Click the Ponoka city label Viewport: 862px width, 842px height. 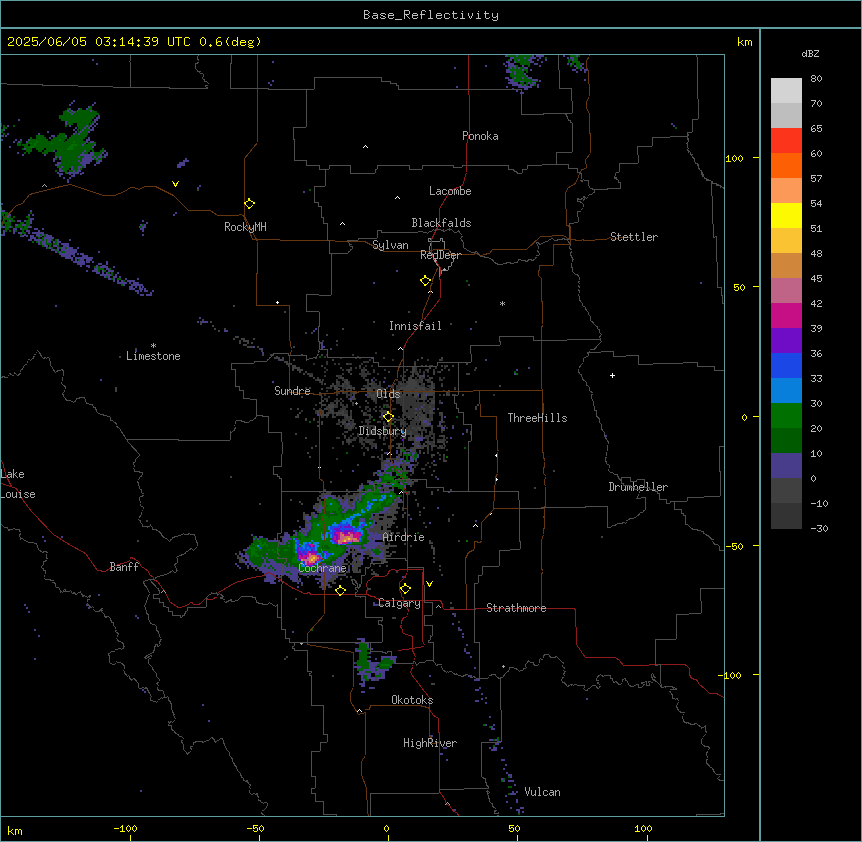(x=480, y=136)
